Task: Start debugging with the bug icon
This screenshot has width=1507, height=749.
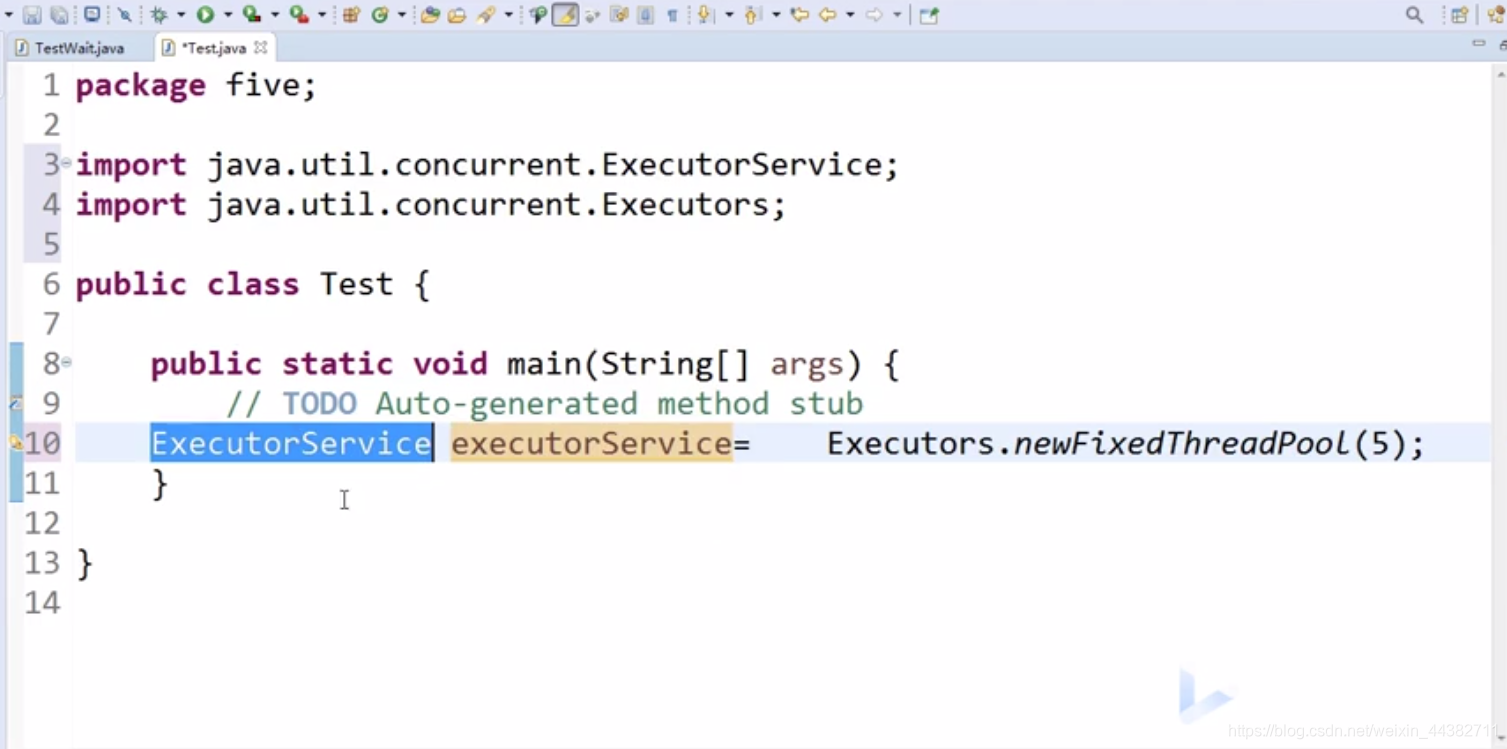Action: click(x=159, y=15)
